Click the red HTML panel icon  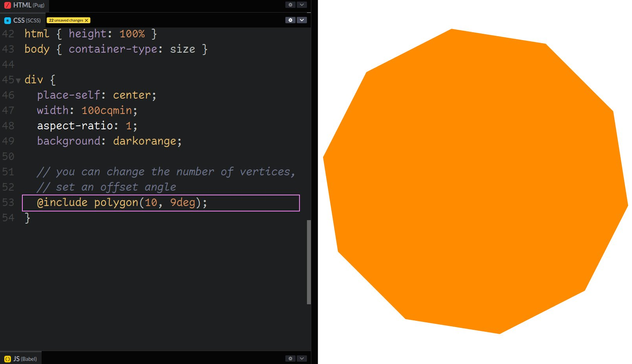(7, 5)
